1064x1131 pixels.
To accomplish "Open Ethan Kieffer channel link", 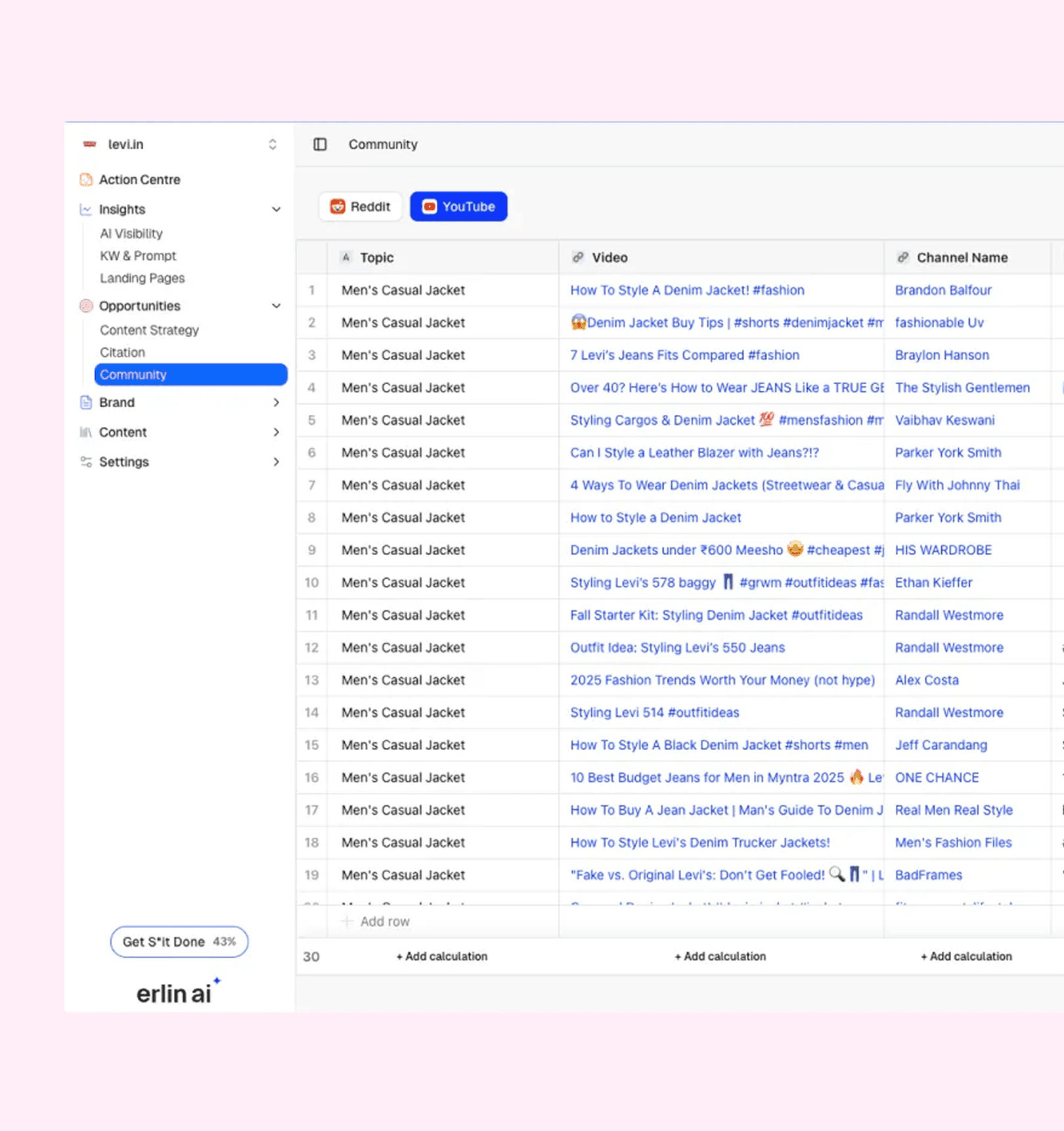I will pyautogui.click(x=933, y=583).
